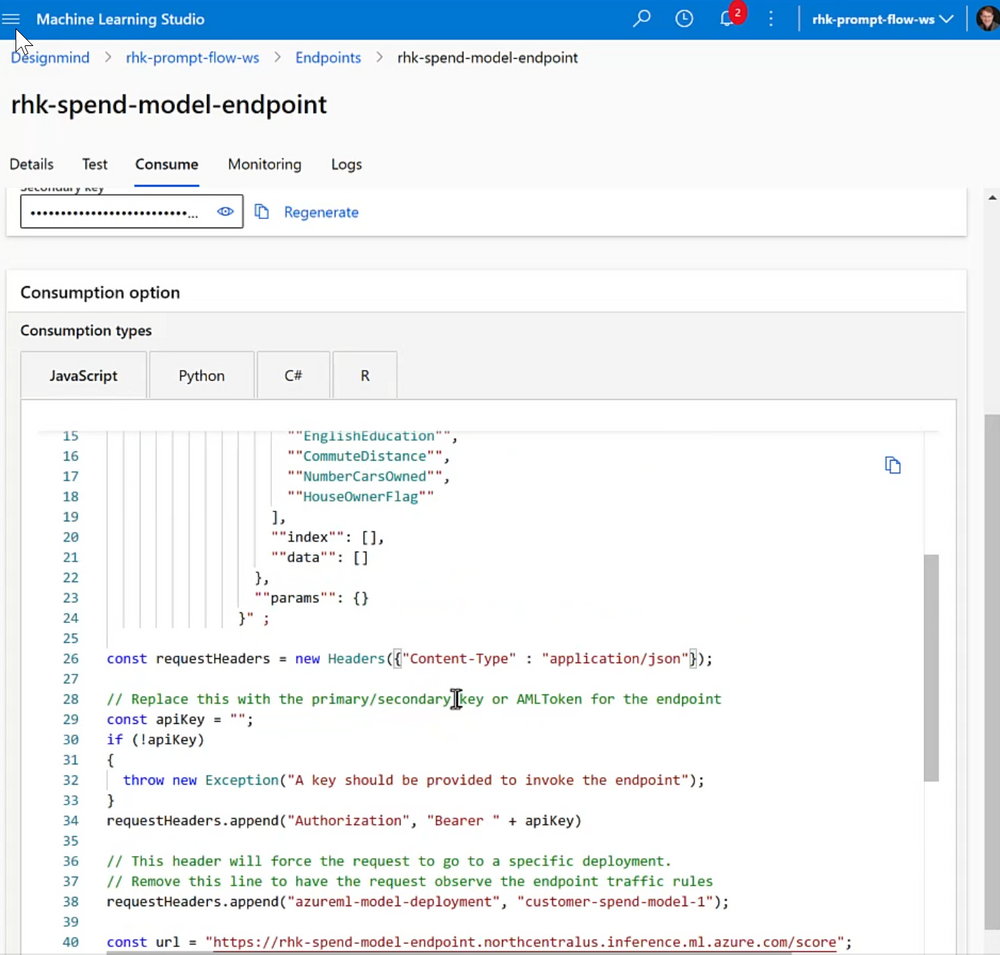The width and height of the screenshot is (1000, 955).
Task: Select the R consumption type
Action: coord(365,375)
